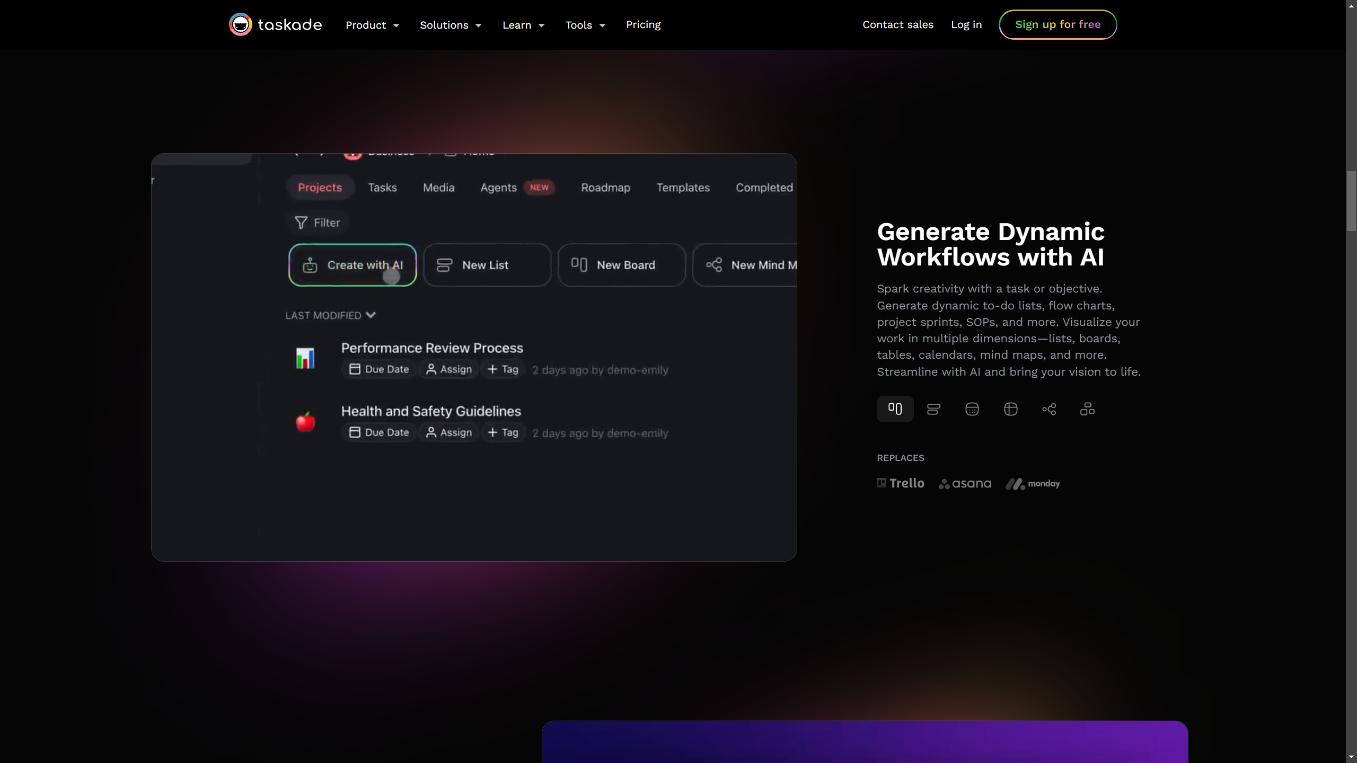The image size is (1357, 763).
Task: Open the Pricing page
Action: [643, 25]
